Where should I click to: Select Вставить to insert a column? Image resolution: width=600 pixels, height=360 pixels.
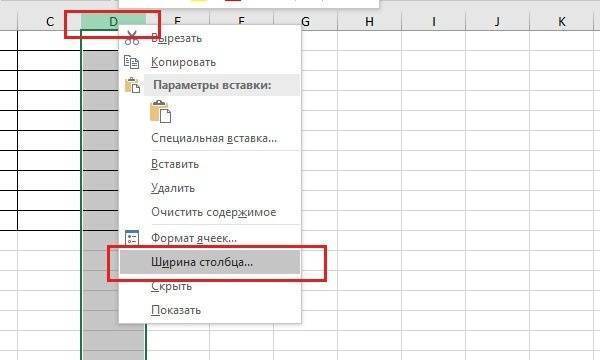tap(210, 164)
